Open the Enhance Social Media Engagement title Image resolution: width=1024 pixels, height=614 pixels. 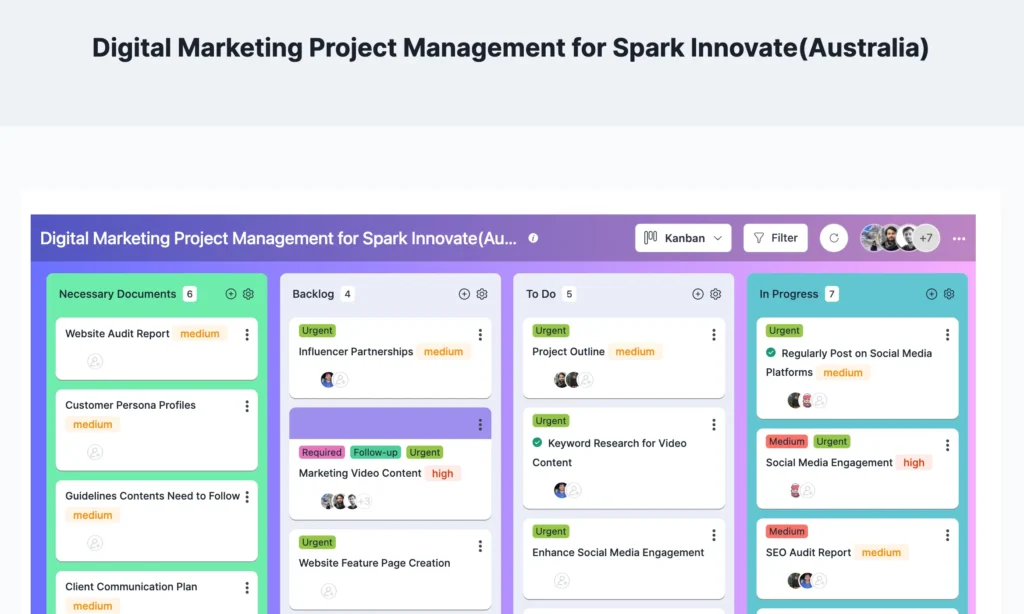click(618, 553)
